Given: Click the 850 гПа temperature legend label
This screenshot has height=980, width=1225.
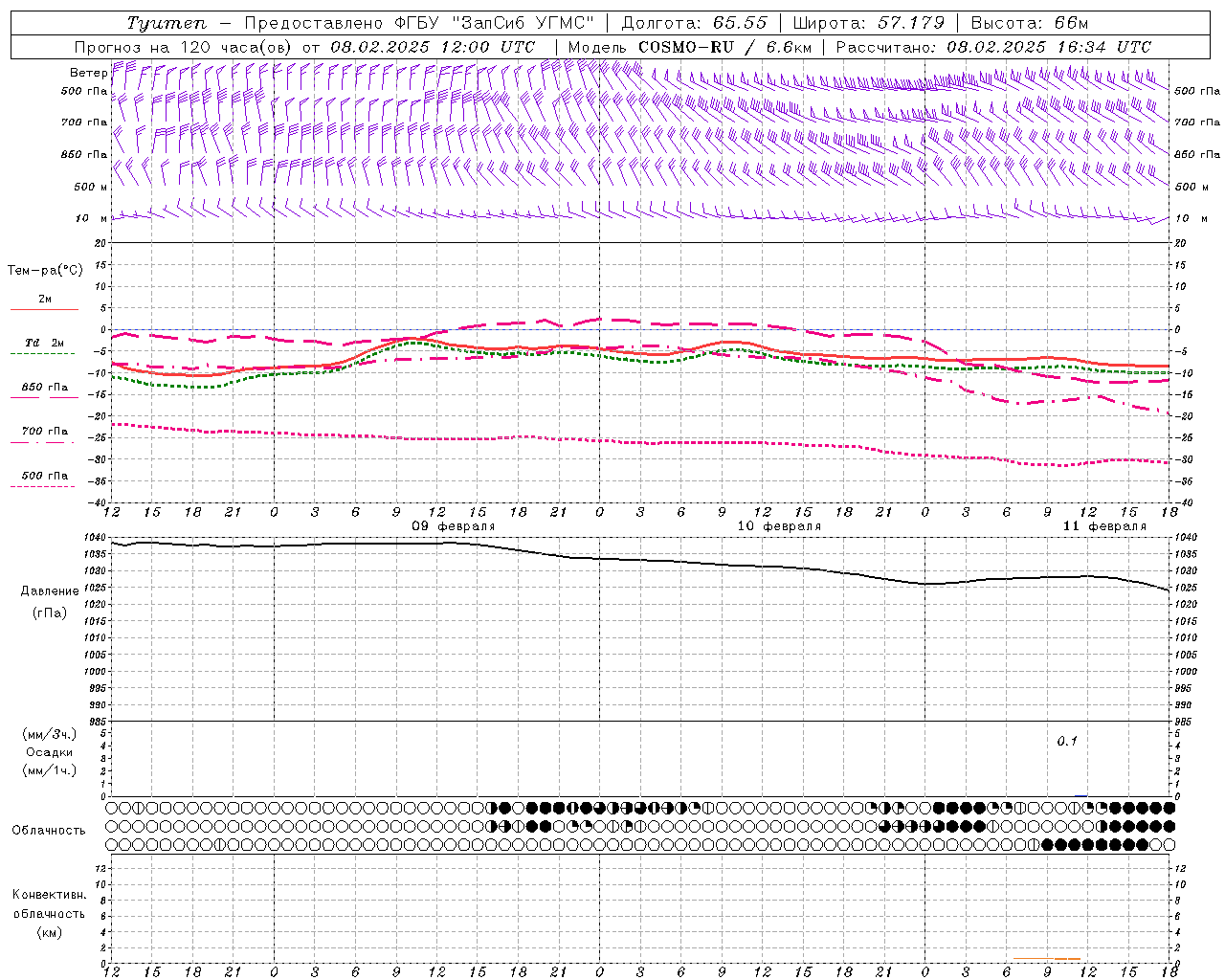Looking at the screenshot, I should [x=45, y=388].
